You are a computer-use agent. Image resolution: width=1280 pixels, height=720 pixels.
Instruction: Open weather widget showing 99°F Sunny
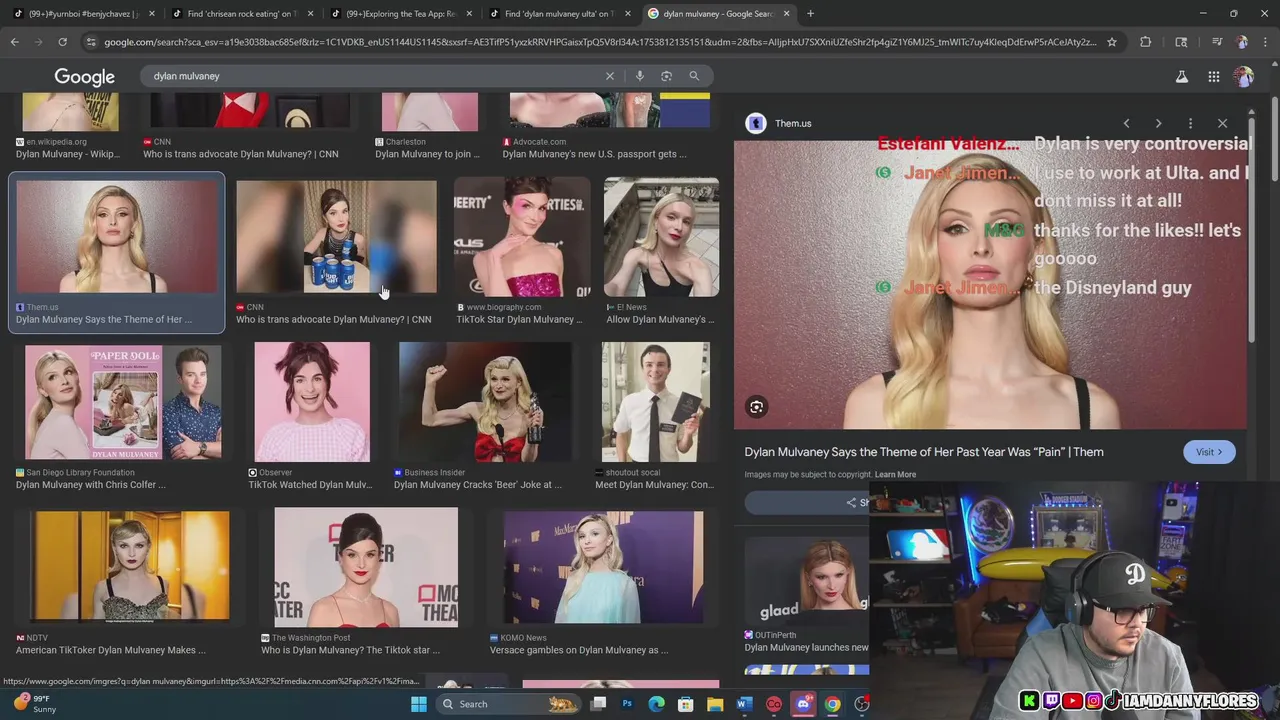tap(33, 704)
